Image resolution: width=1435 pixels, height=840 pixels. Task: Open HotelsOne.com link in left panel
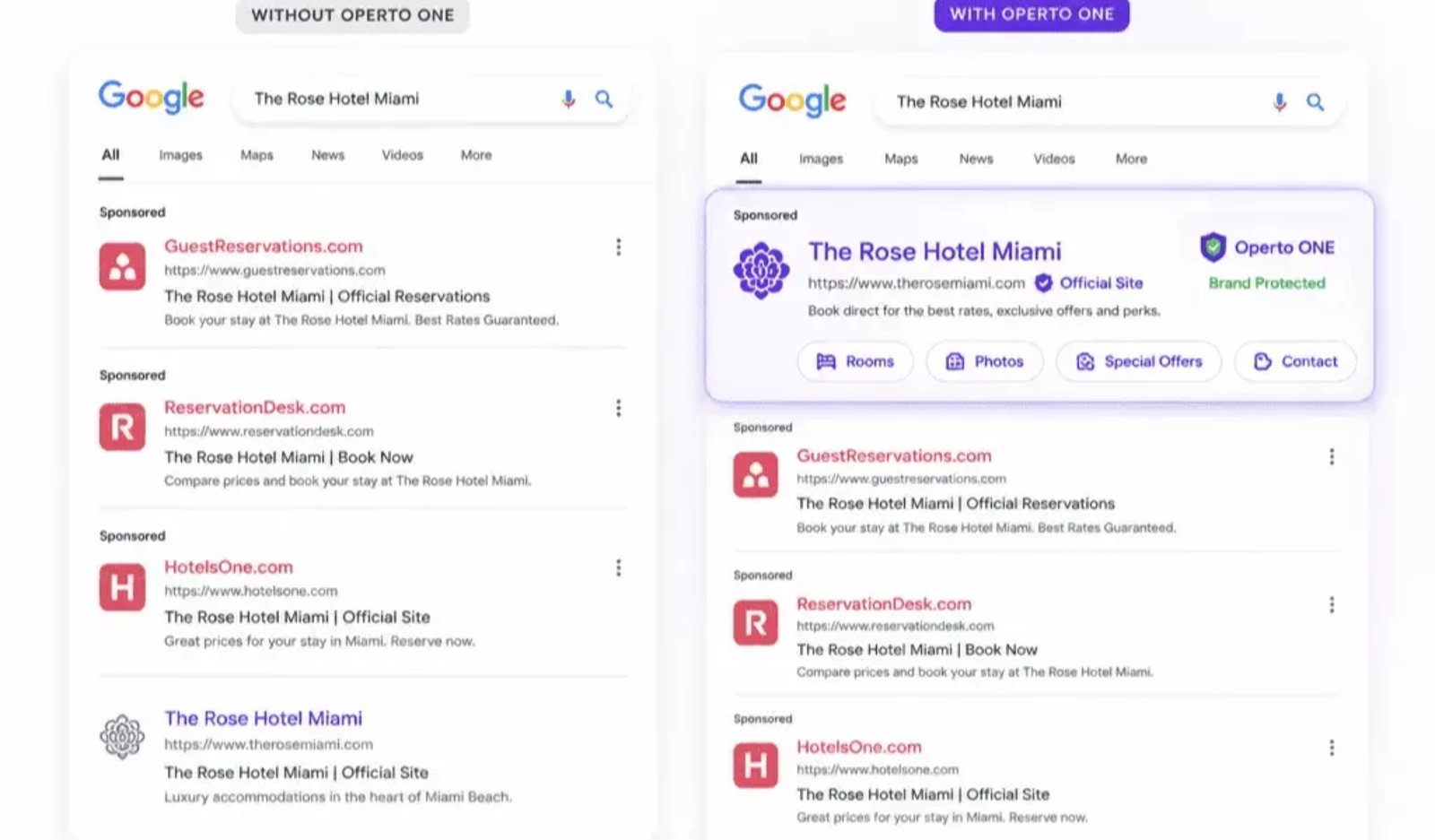(229, 567)
